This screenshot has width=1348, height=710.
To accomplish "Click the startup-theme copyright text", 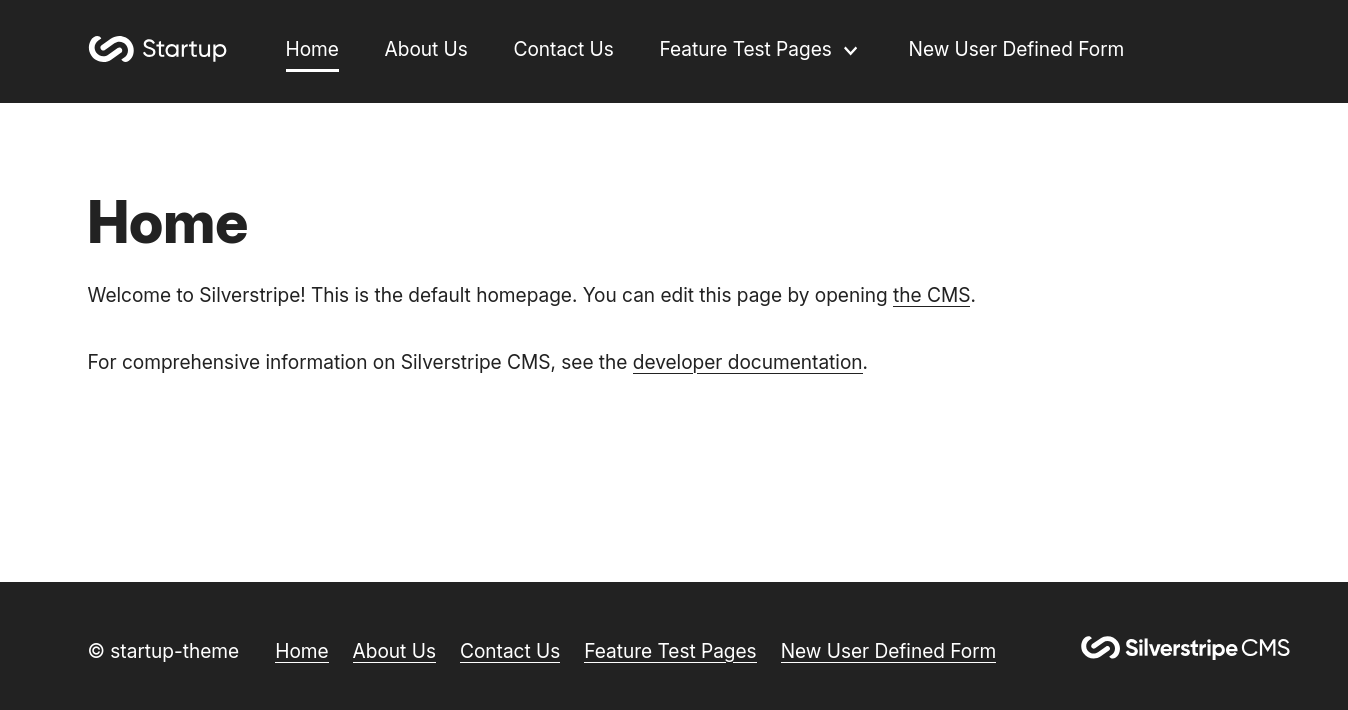I will (x=163, y=651).
